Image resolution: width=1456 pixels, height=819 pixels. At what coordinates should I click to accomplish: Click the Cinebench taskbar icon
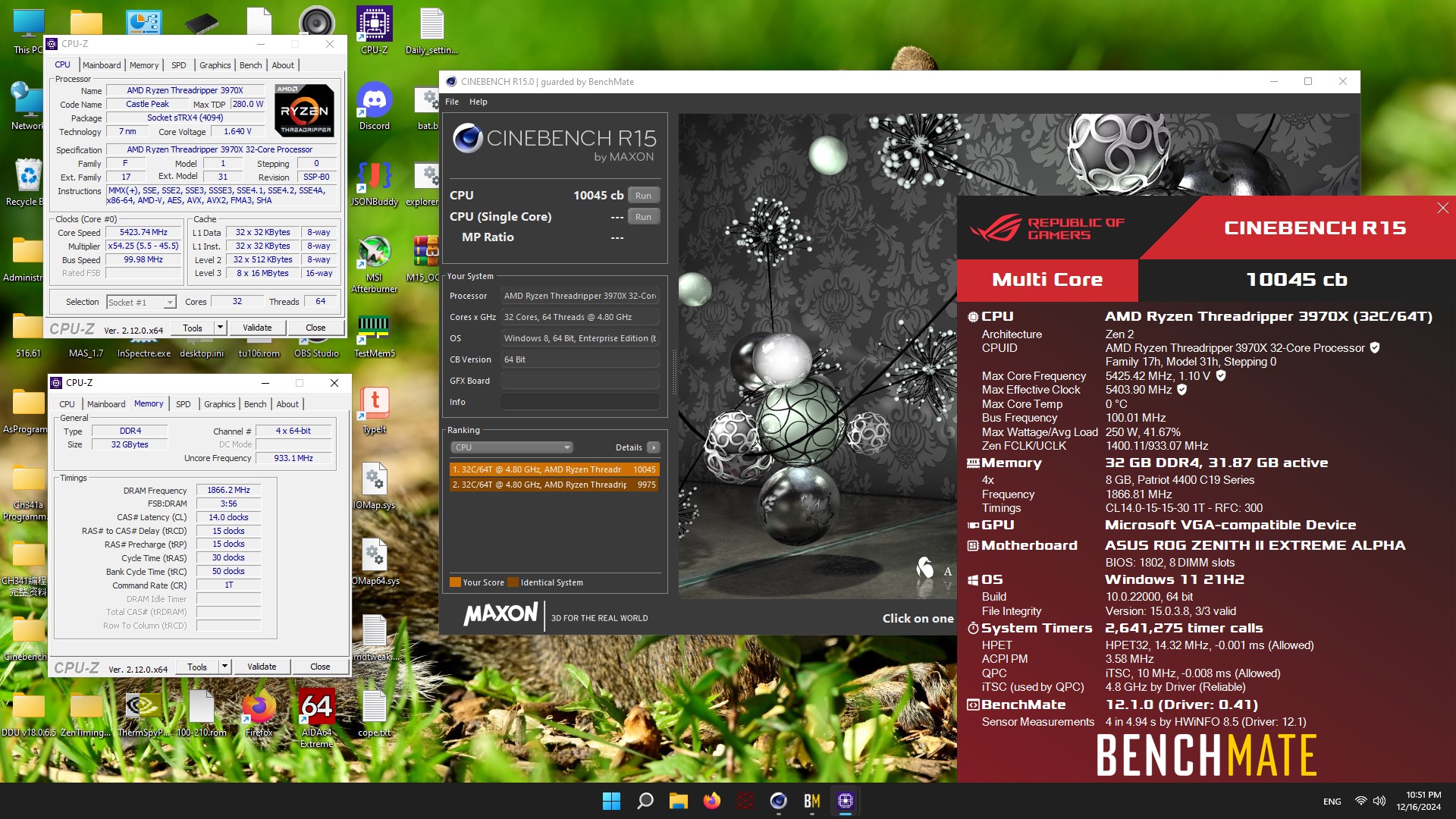[778, 801]
